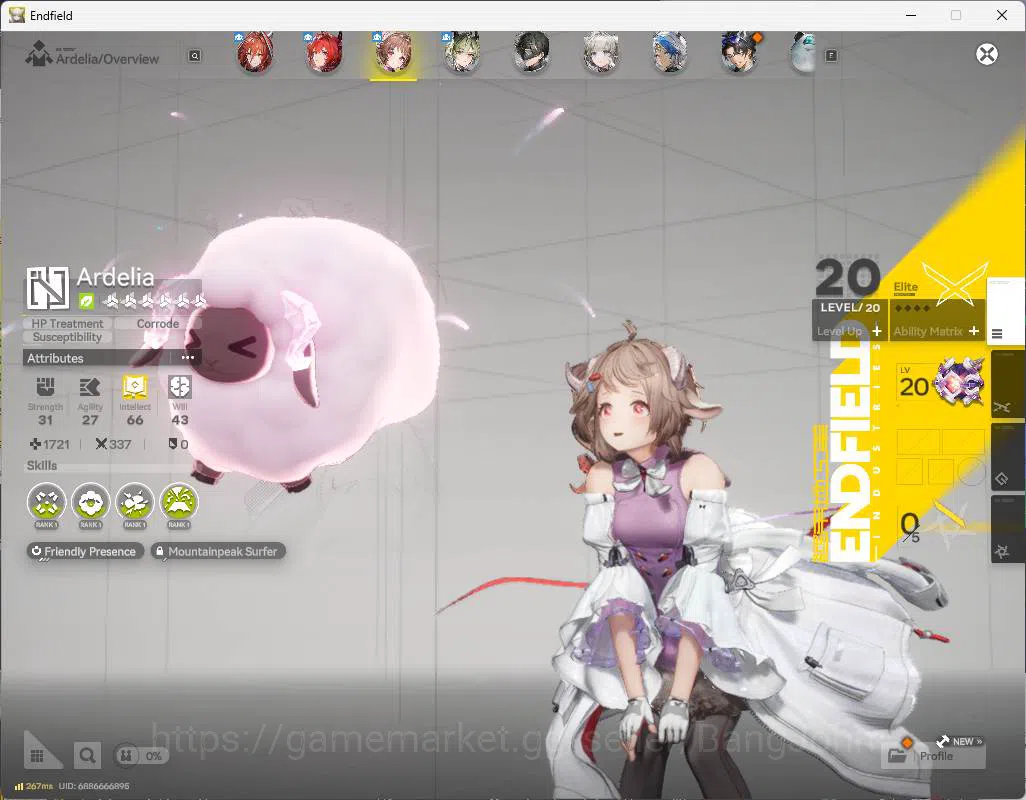Select the white-haired operator portrait
Image resolution: width=1026 pixels, height=800 pixels.
coord(601,54)
